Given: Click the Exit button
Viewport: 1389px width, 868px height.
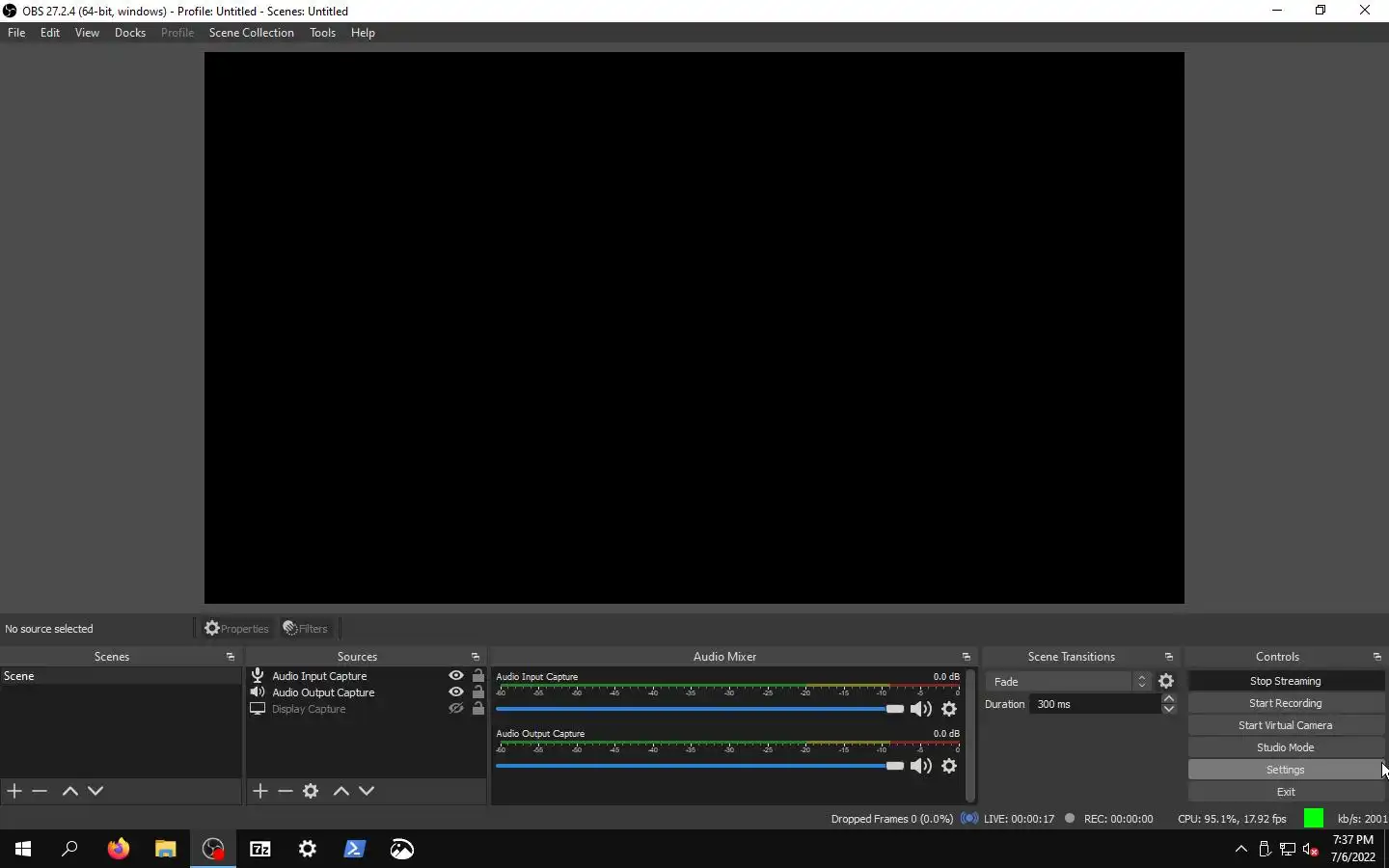Looking at the screenshot, I should pos(1286,792).
